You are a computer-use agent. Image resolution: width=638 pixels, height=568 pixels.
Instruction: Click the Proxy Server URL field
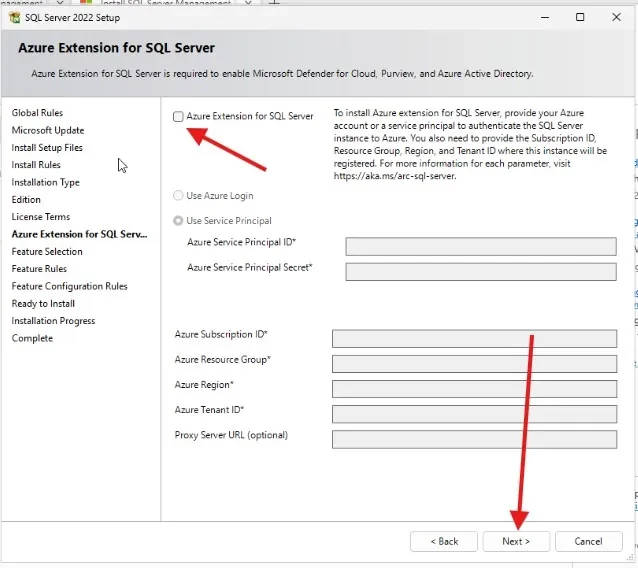point(474,438)
